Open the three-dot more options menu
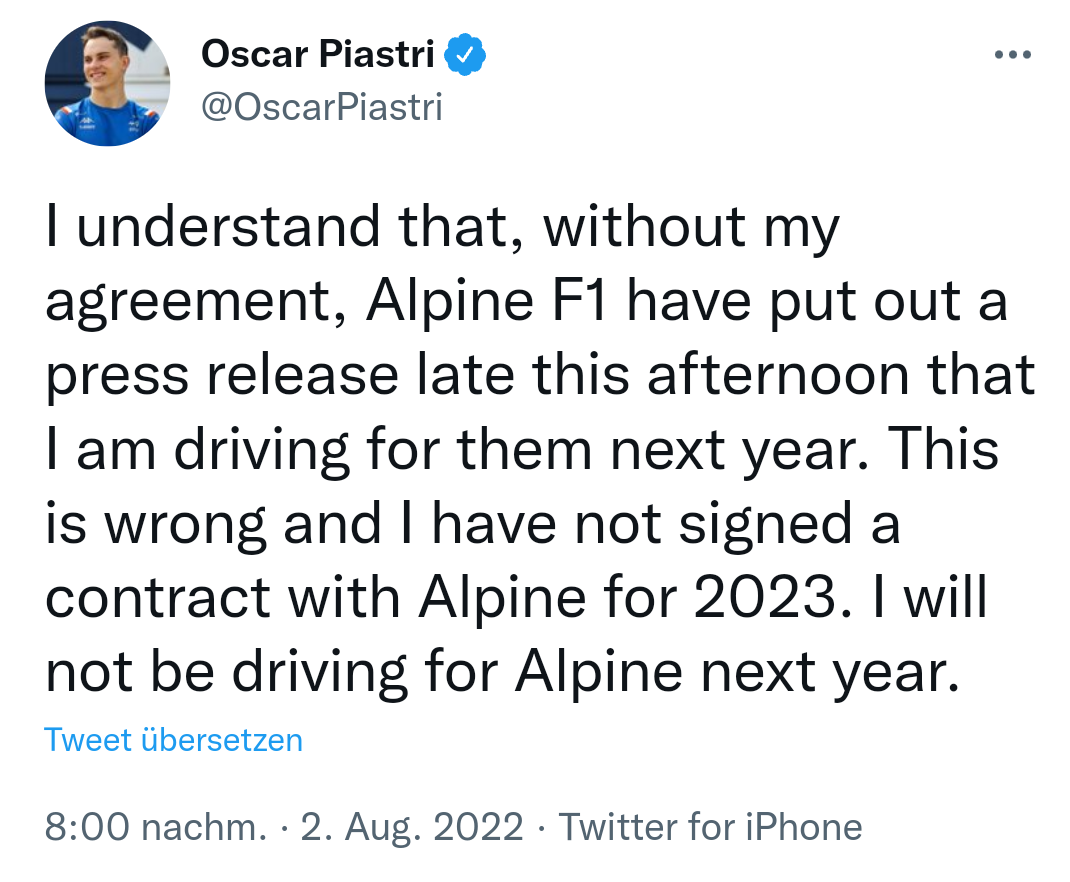The height and width of the screenshot is (882, 1070). pos(1012,56)
